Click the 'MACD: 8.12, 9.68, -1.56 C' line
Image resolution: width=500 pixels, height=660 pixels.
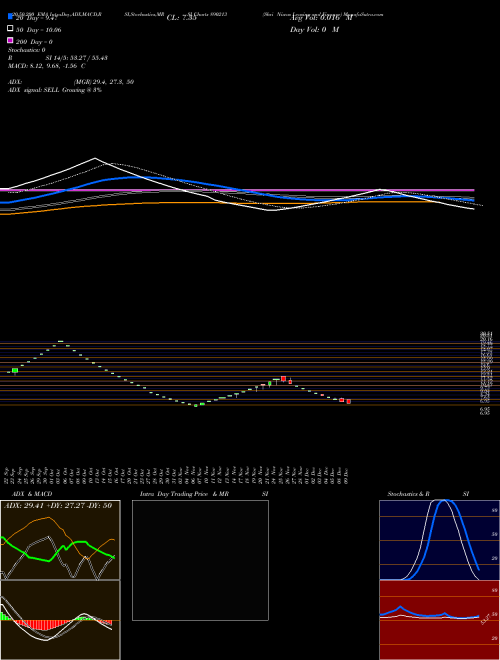pyautogui.click(x=47, y=66)
